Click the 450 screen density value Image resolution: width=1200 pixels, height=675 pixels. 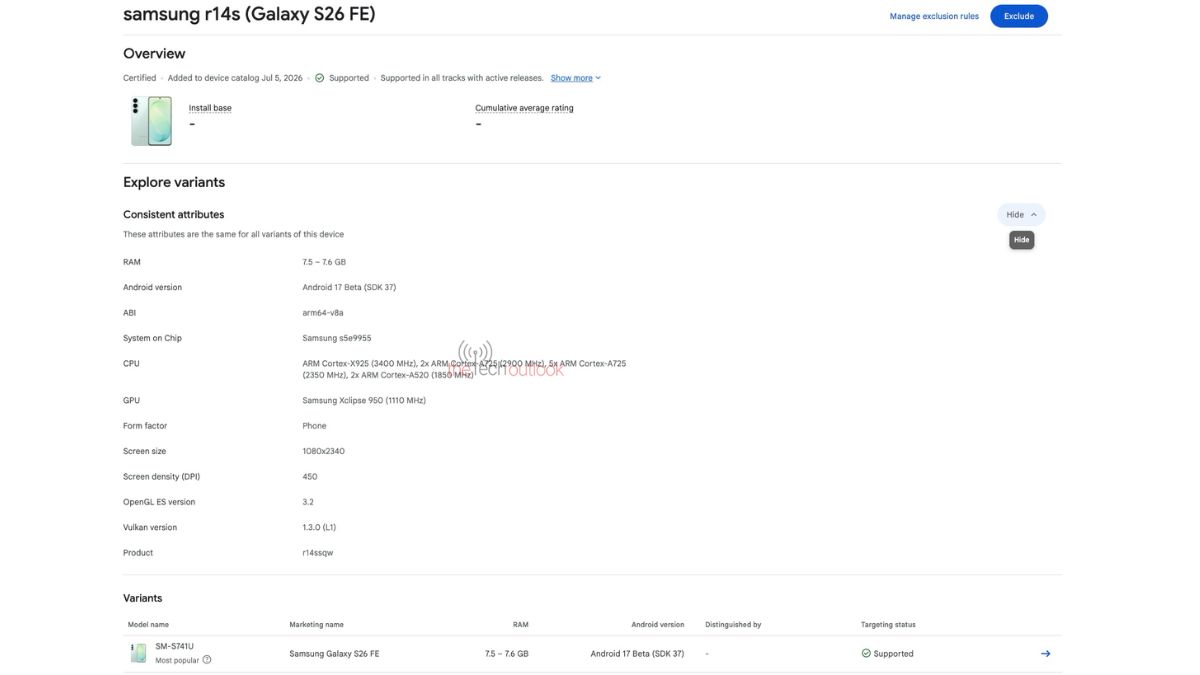[310, 477]
